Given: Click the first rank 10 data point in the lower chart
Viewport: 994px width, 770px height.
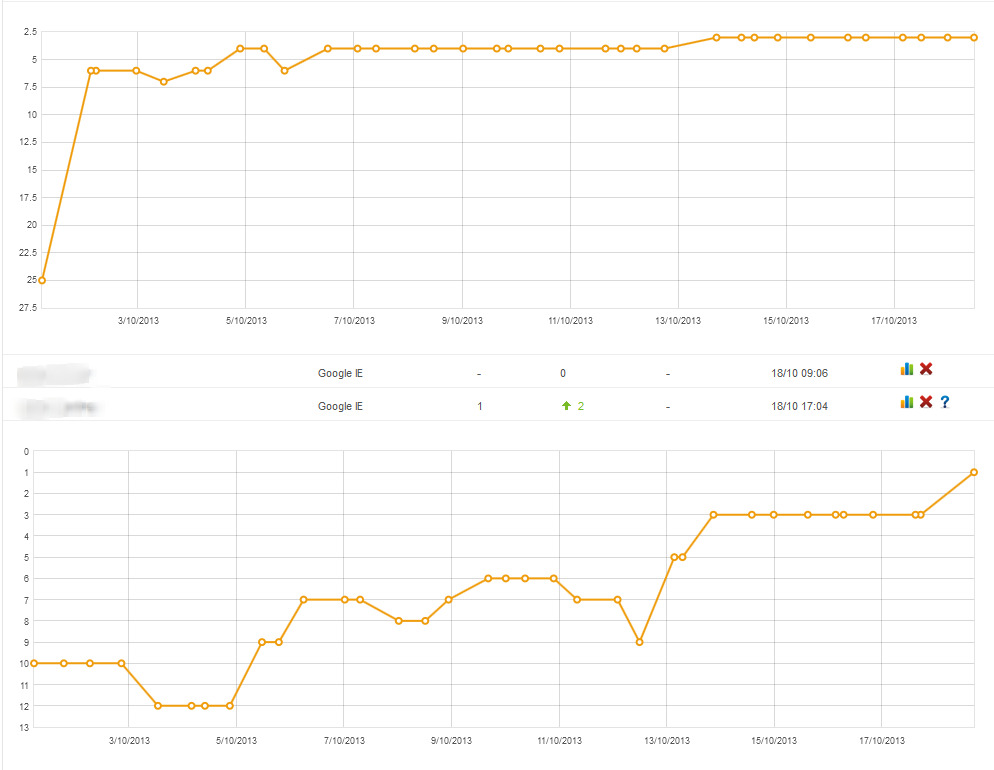Looking at the screenshot, I should (34, 663).
